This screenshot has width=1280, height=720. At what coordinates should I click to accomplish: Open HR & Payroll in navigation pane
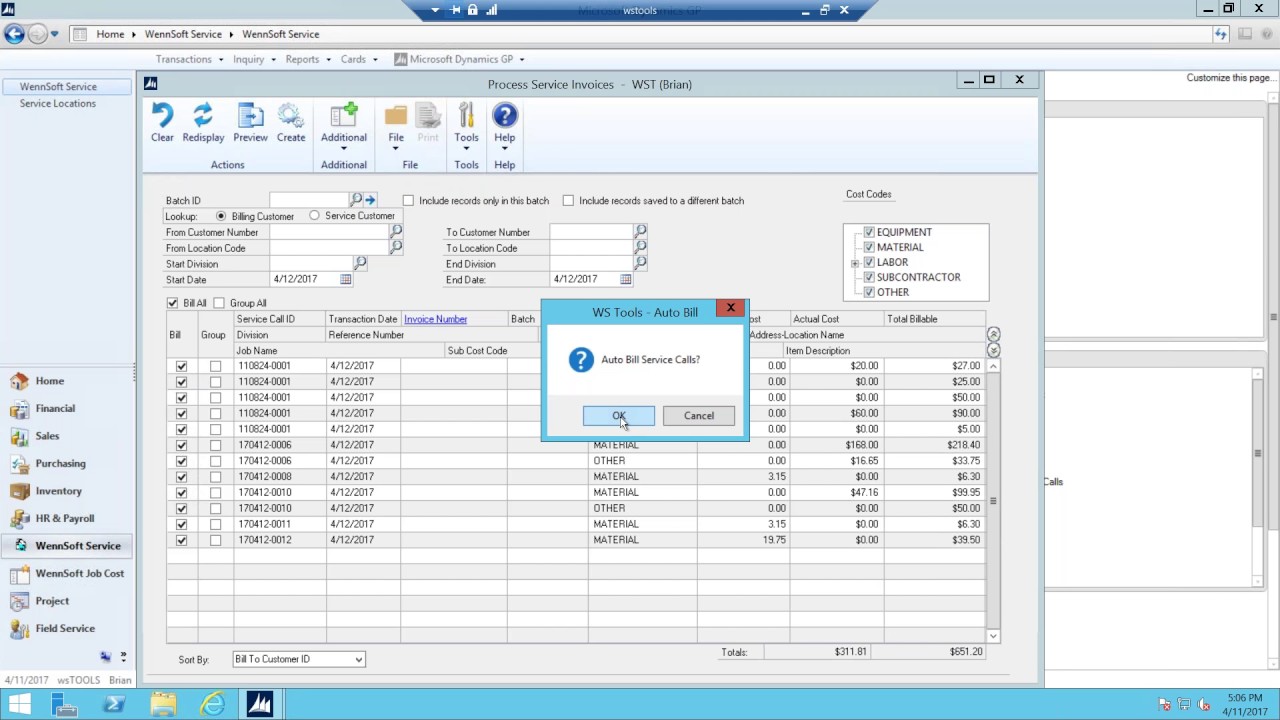pyautogui.click(x=64, y=518)
